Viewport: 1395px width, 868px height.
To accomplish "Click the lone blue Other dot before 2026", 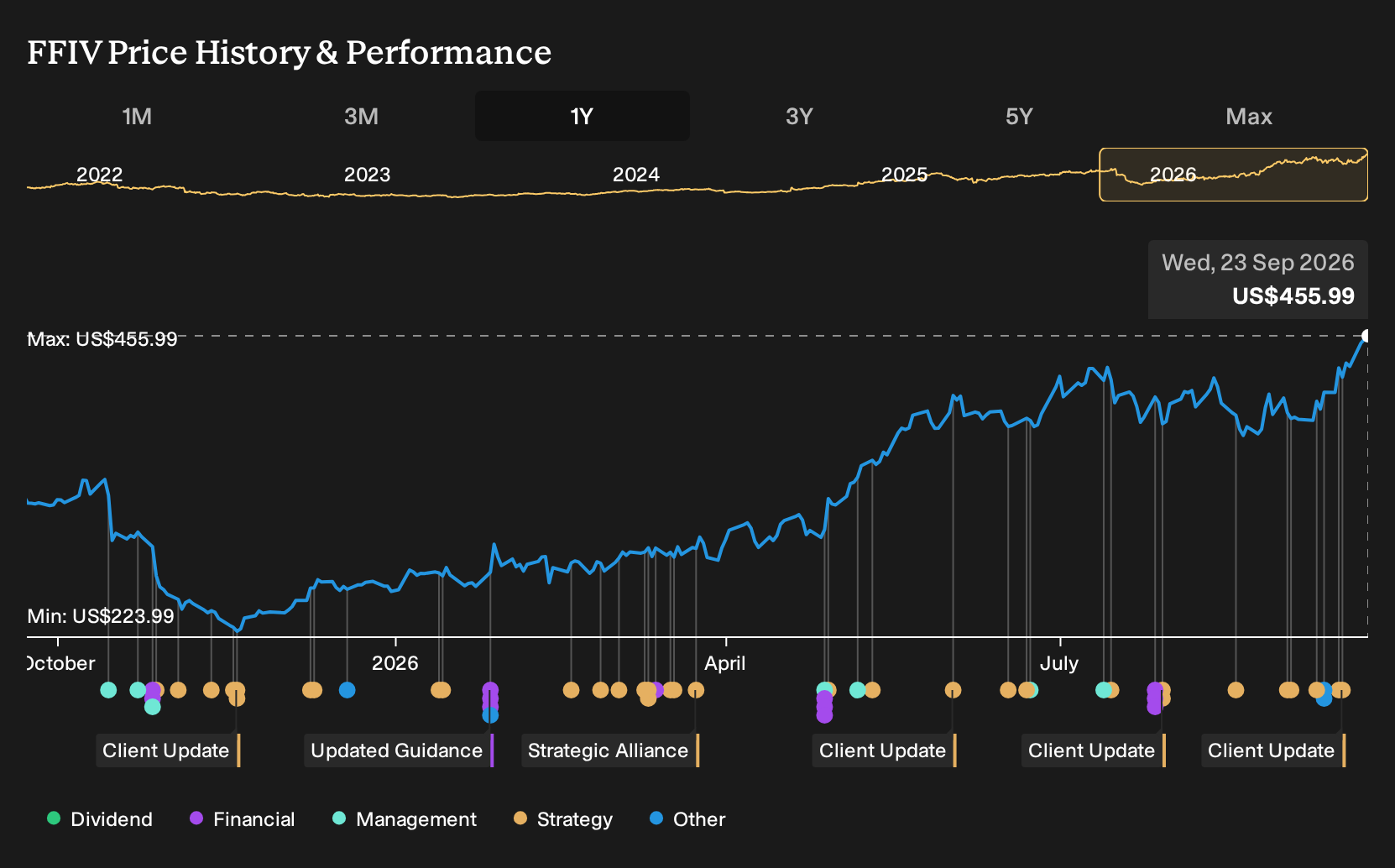I will (347, 690).
